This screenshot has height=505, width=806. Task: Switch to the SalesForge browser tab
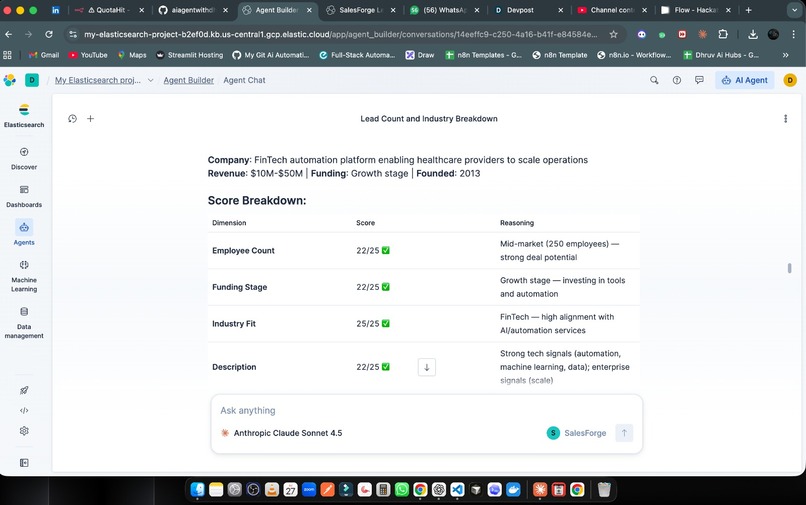[361, 10]
